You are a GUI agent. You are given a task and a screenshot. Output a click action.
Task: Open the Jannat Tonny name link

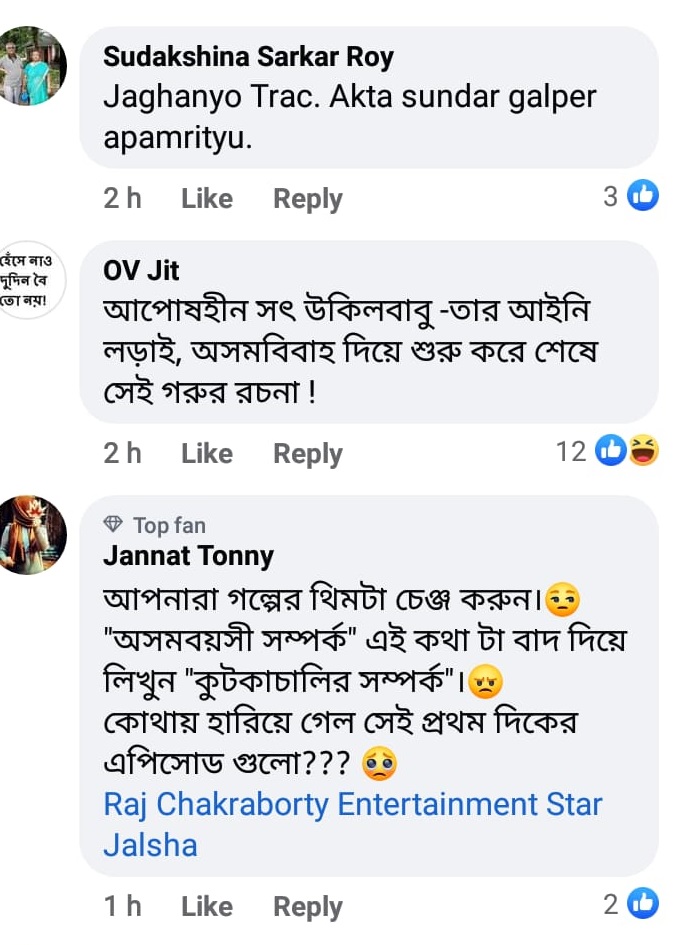click(188, 555)
